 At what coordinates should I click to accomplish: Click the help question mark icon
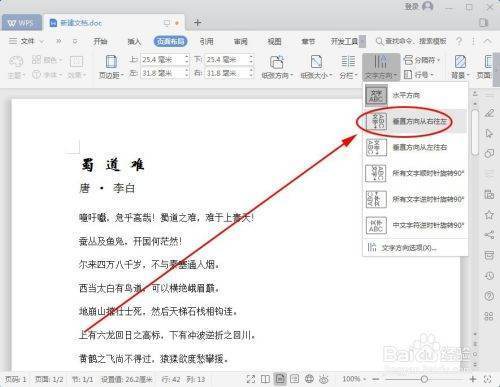click(459, 41)
